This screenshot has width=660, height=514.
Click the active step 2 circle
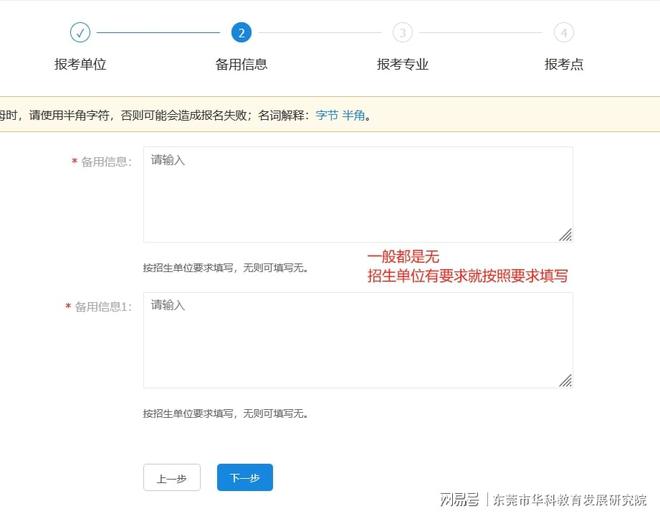(x=241, y=33)
